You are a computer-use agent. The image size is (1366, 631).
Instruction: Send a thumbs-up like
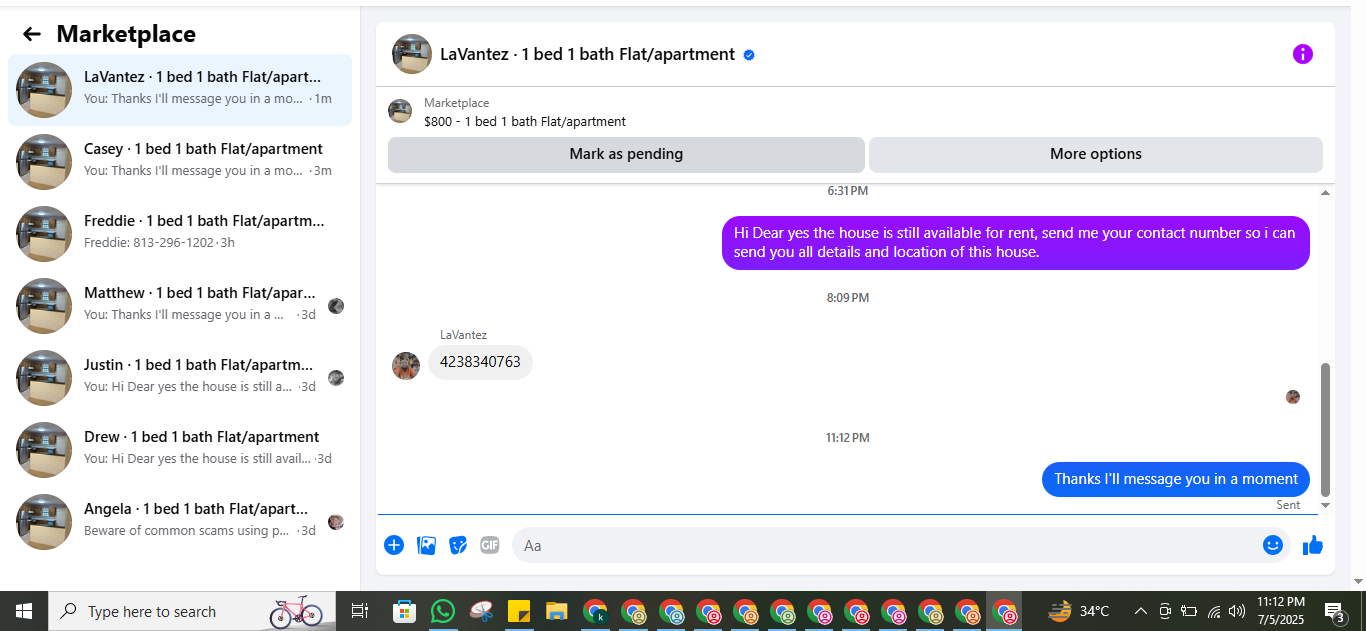(1313, 545)
